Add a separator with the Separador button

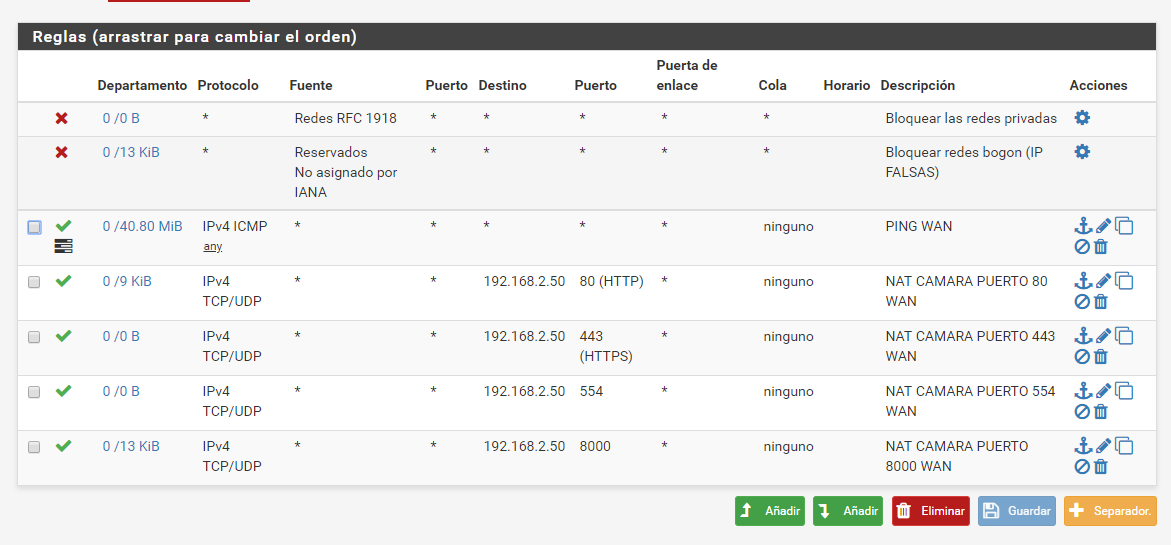click(1110, 511)
